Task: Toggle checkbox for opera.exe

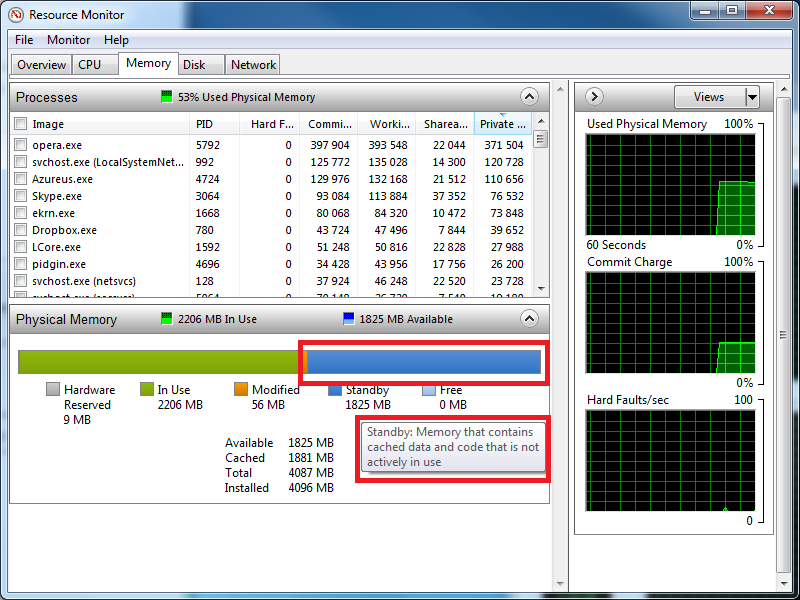Action: 20,144
